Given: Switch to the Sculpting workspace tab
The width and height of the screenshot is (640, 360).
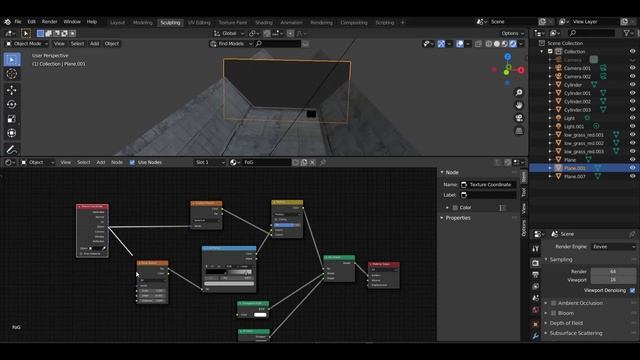Looking at the screenshot, I should click(x=170, y=22).
